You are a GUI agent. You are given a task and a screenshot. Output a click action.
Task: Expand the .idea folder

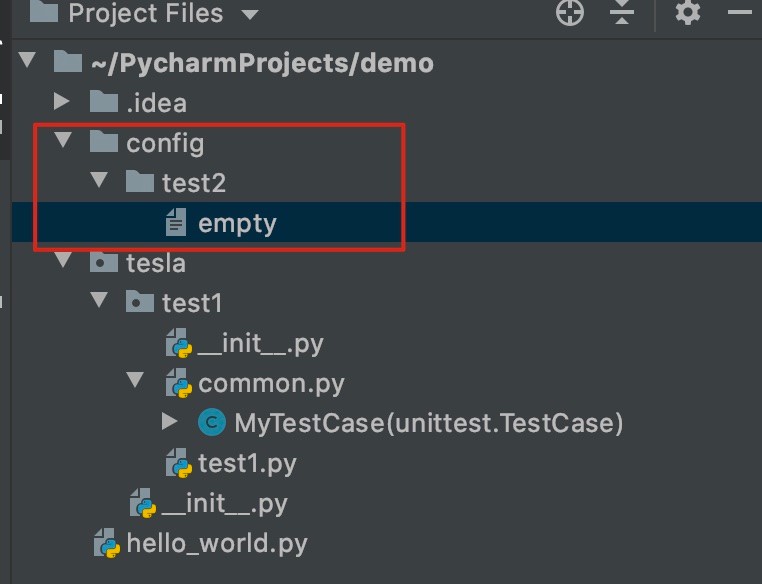pyautogui.click(x=62, y=101)
